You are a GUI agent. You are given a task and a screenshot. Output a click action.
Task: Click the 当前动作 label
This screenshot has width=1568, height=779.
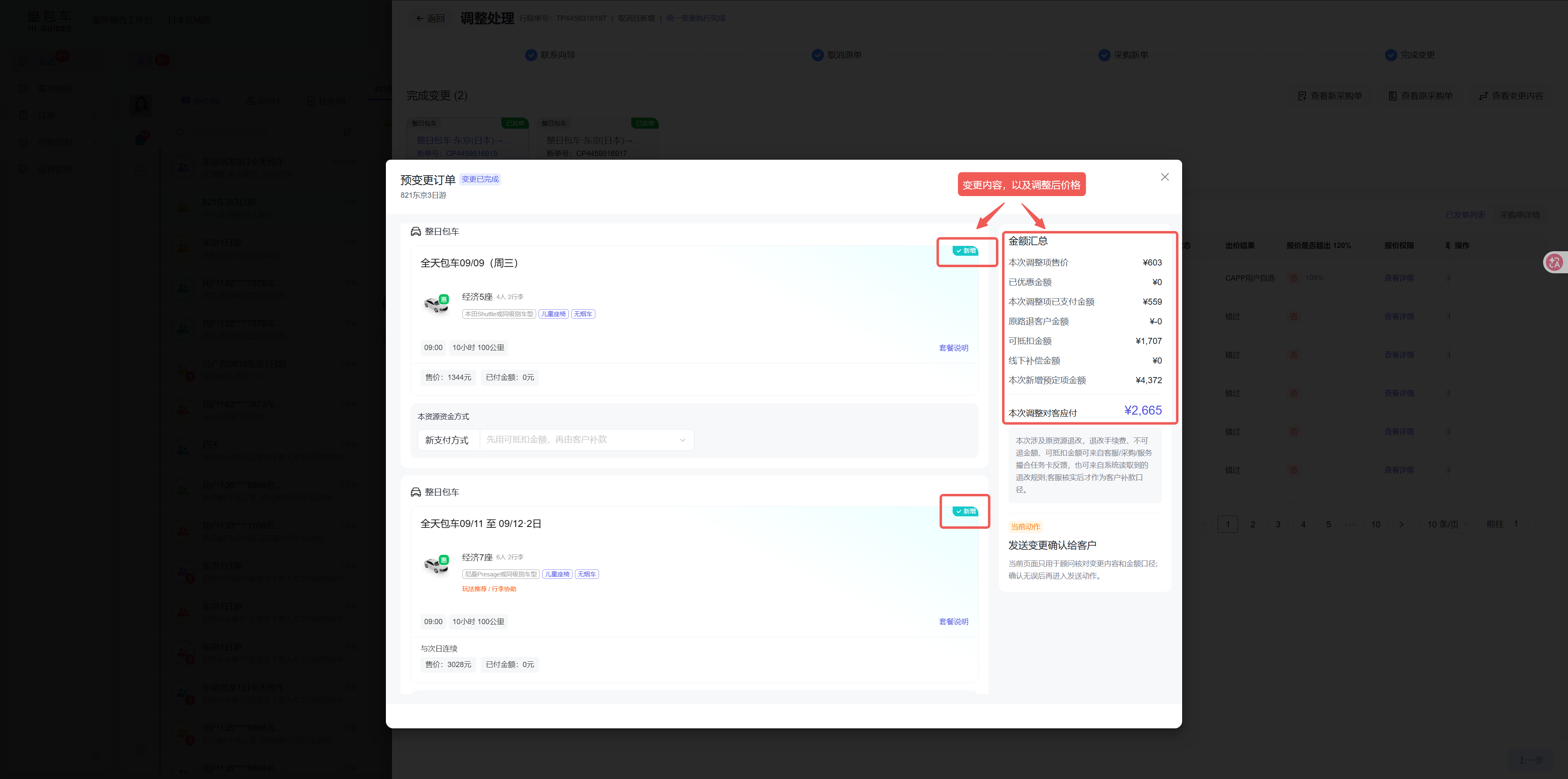(x=1026, y=527)
